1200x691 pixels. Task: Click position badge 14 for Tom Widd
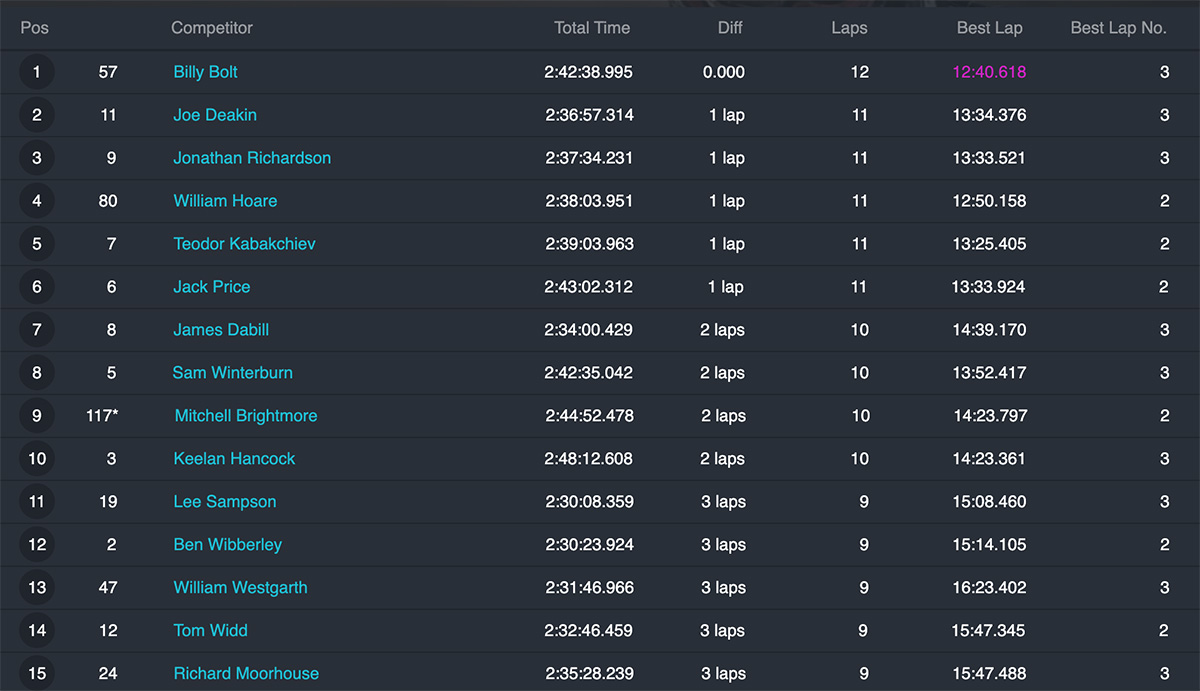37,631
